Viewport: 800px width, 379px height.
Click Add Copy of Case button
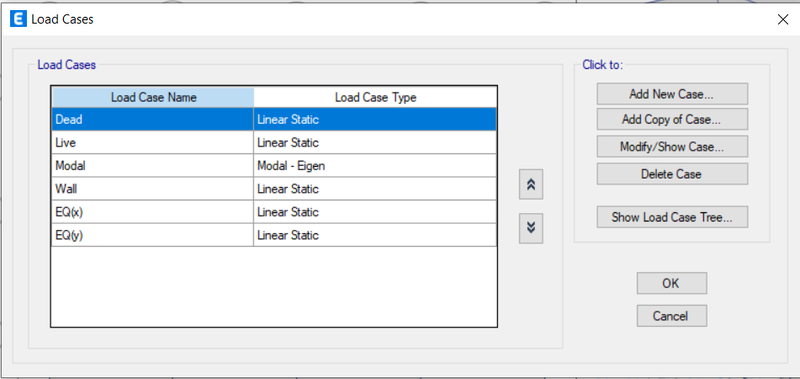672,119
